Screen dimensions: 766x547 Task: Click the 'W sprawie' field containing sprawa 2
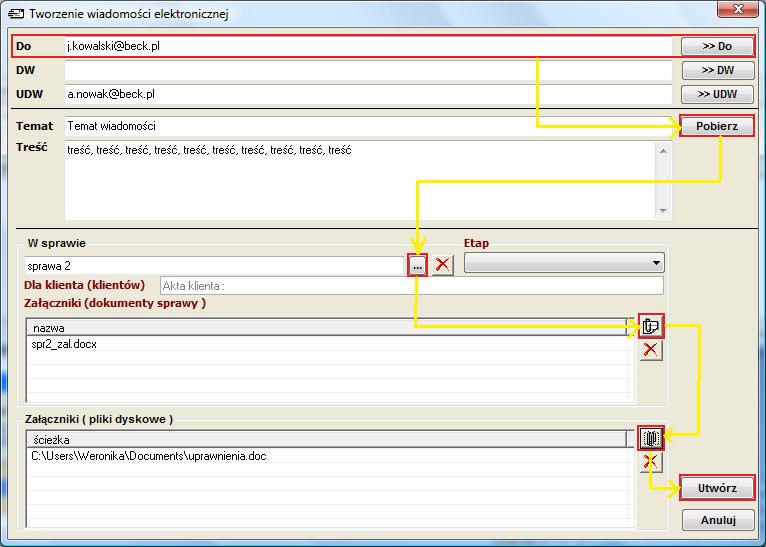click(215, 266)
